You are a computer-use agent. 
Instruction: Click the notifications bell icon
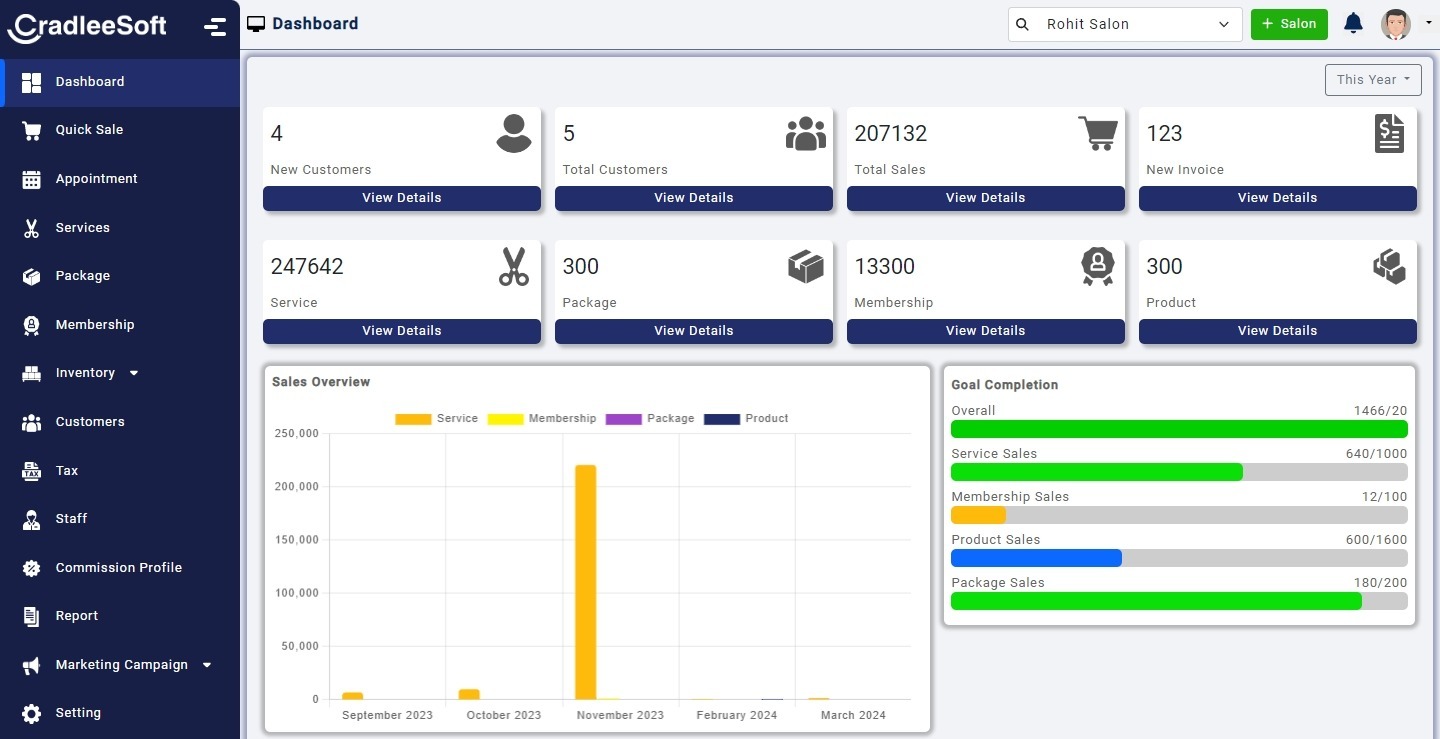pyautogui.click(x=1353, y=23)
